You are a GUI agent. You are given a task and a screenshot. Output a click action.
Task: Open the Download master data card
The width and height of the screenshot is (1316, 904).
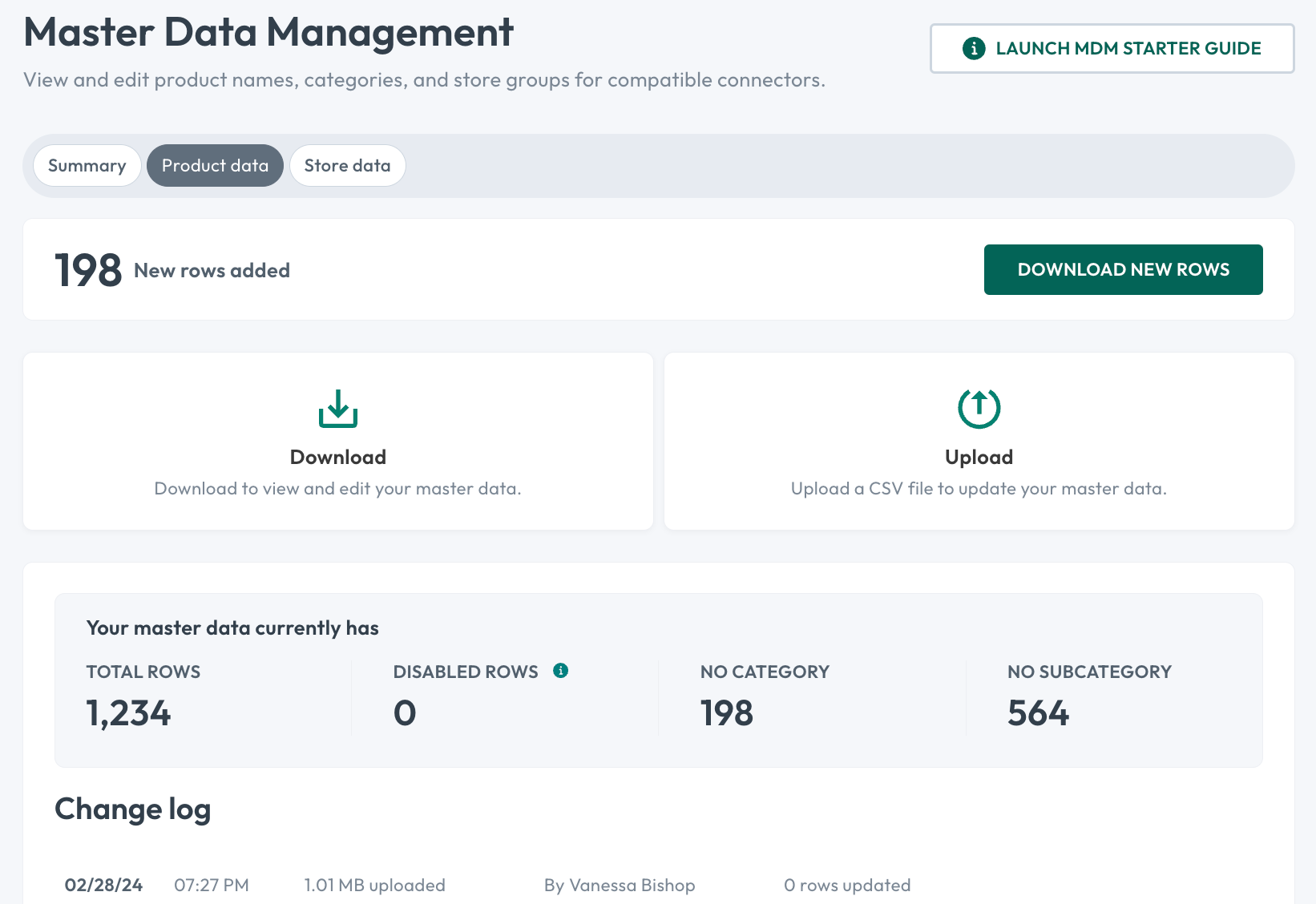click(338, 441)
